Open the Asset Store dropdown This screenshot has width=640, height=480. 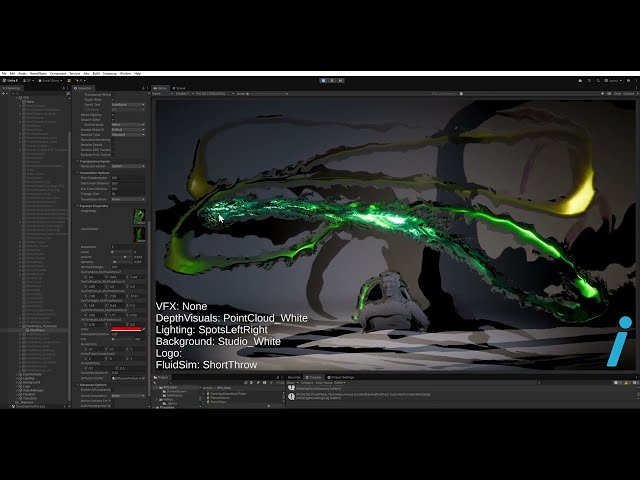coord(49,81)
